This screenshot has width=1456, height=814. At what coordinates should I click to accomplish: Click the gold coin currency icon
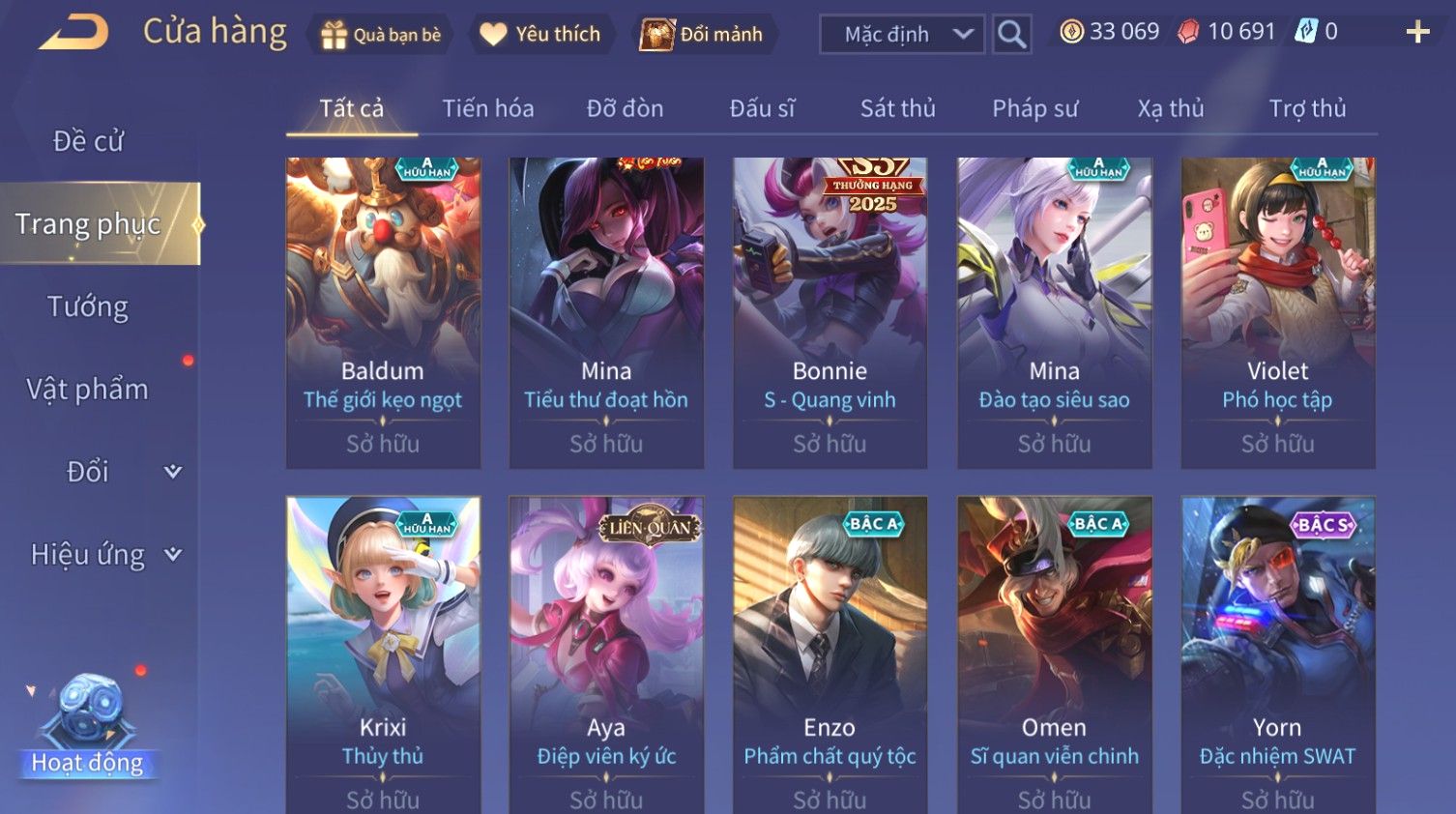(x=1071, y=32)
